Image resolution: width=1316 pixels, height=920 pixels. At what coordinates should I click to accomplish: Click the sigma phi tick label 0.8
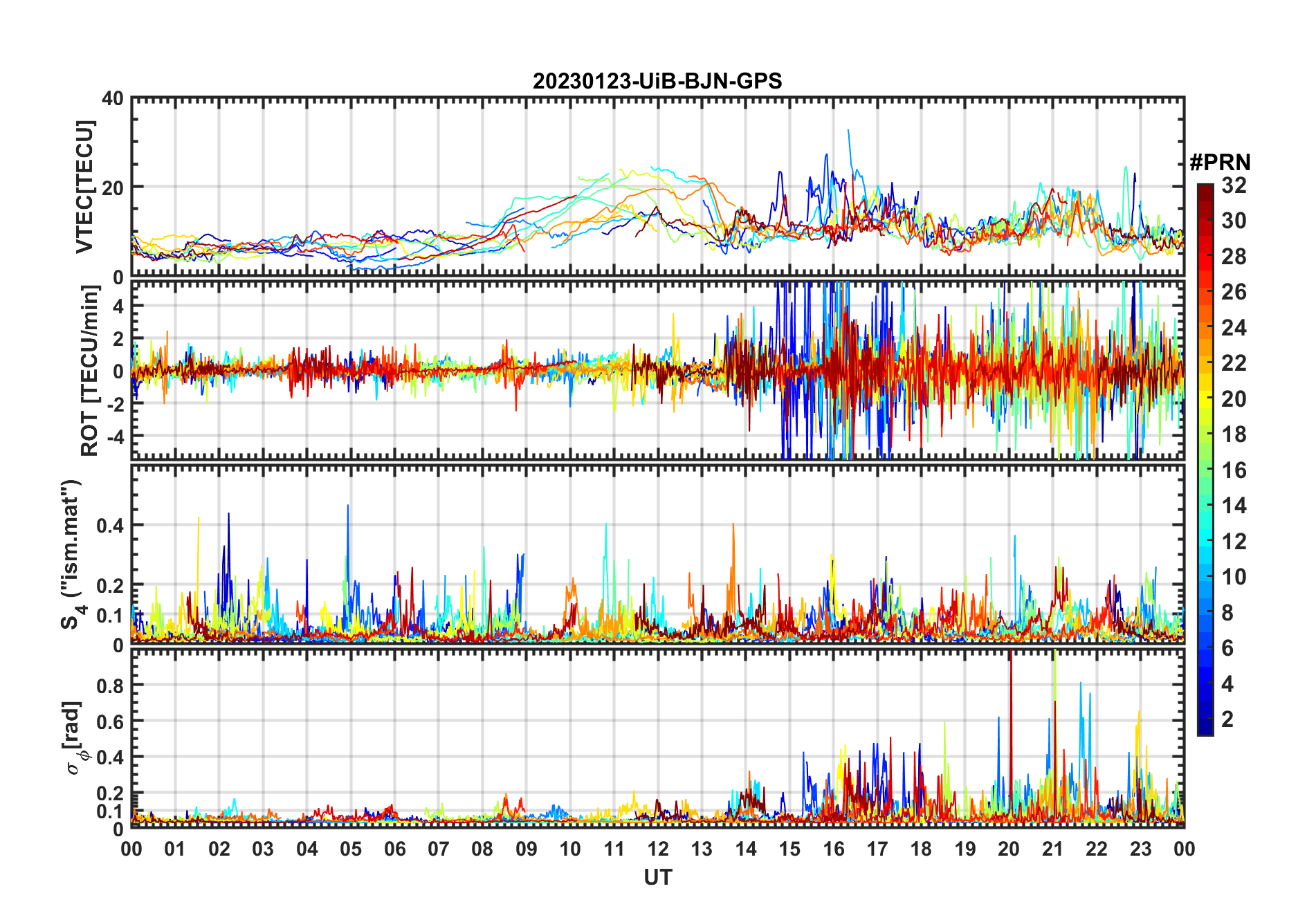[109, 686]
